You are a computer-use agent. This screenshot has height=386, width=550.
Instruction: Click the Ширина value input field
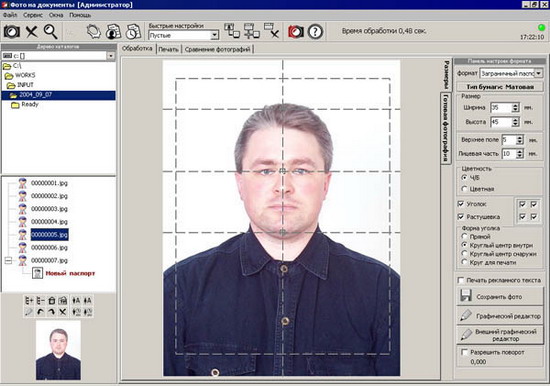[501, 107]
